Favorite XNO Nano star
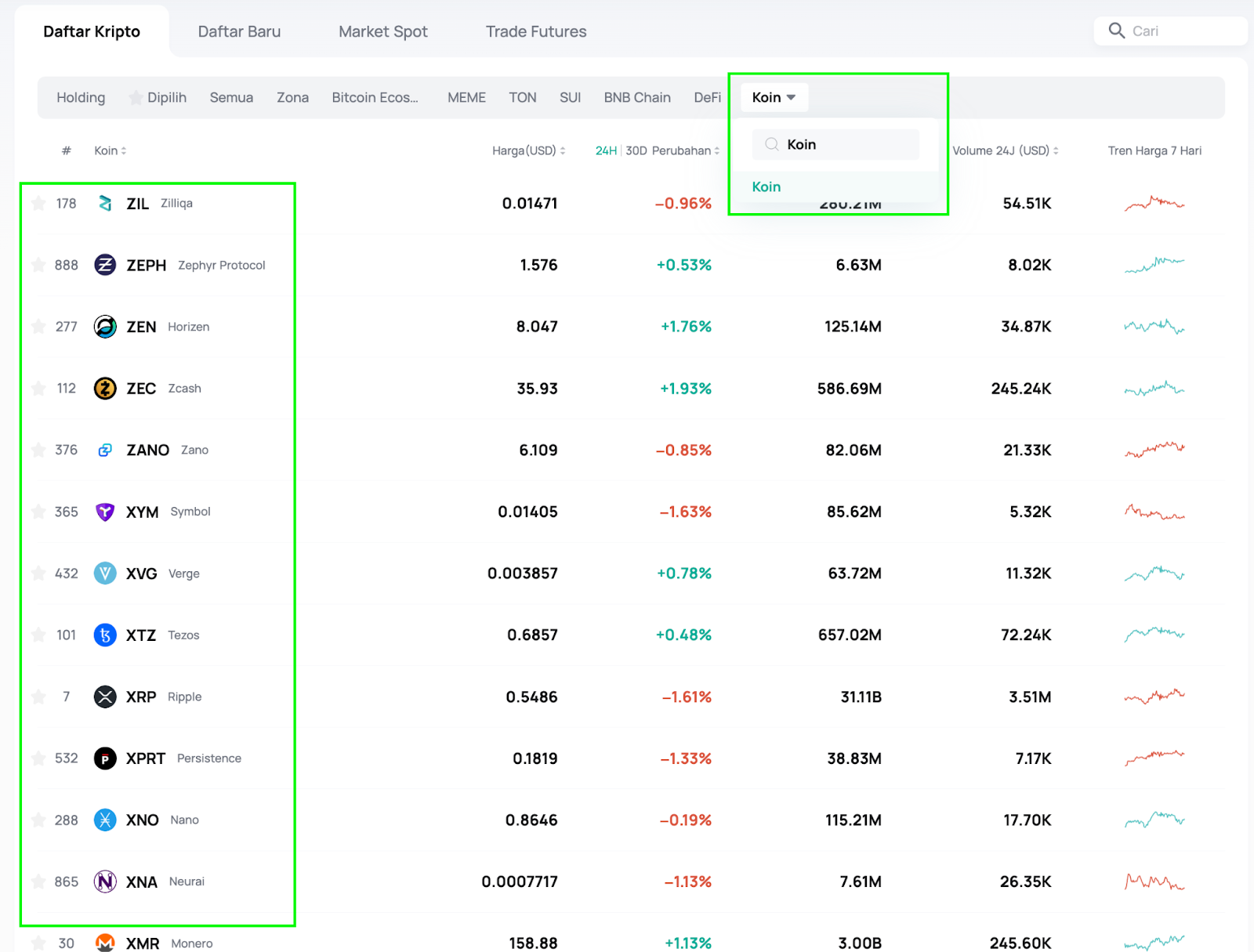Image resolution: width=1254 pixels, height=952 pixels. click(x=38, y=820)
